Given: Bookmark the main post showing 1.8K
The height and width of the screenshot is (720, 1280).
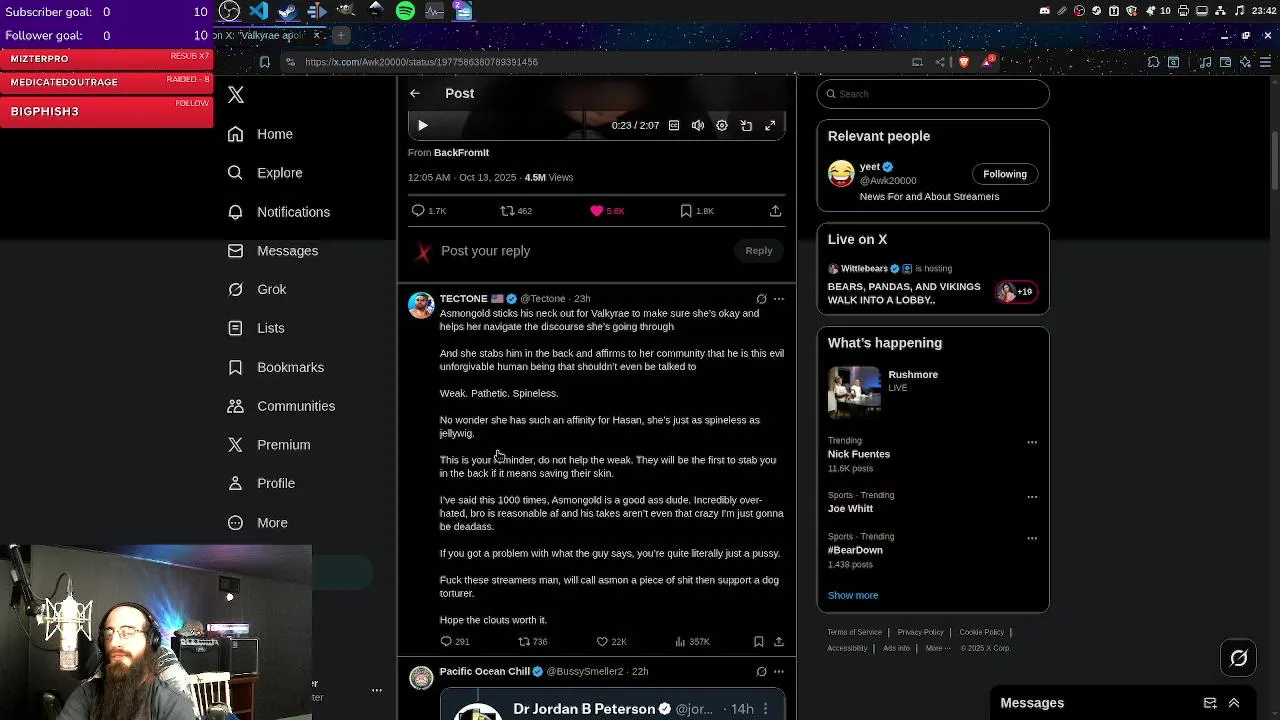Looking at the screenshot, I should 697,211.
